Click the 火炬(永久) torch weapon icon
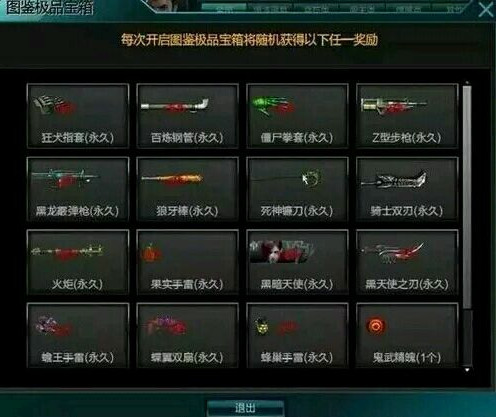This screenshot has width=496, height=417. (x=67, y=252)
